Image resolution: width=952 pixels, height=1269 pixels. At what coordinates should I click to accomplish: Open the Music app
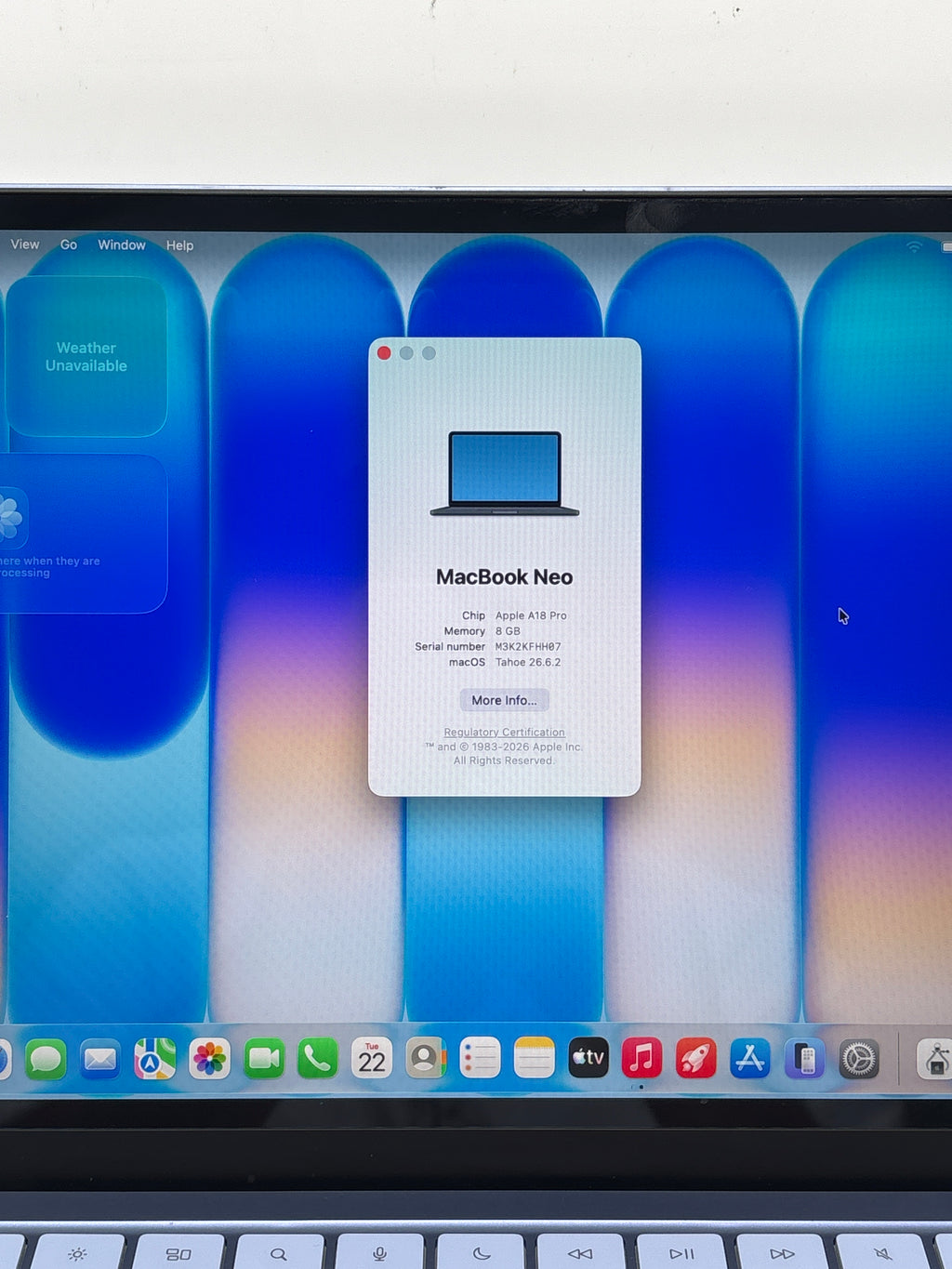(642, 1058)
